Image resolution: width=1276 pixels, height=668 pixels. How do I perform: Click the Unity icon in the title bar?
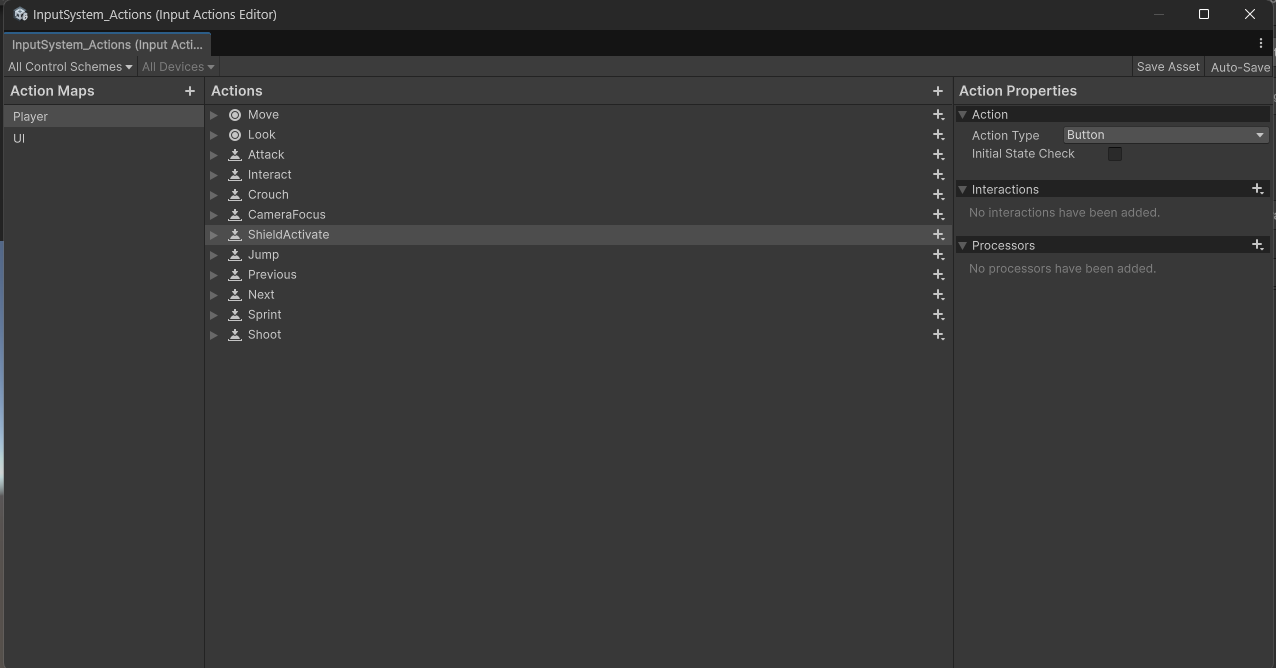(20, 14)
